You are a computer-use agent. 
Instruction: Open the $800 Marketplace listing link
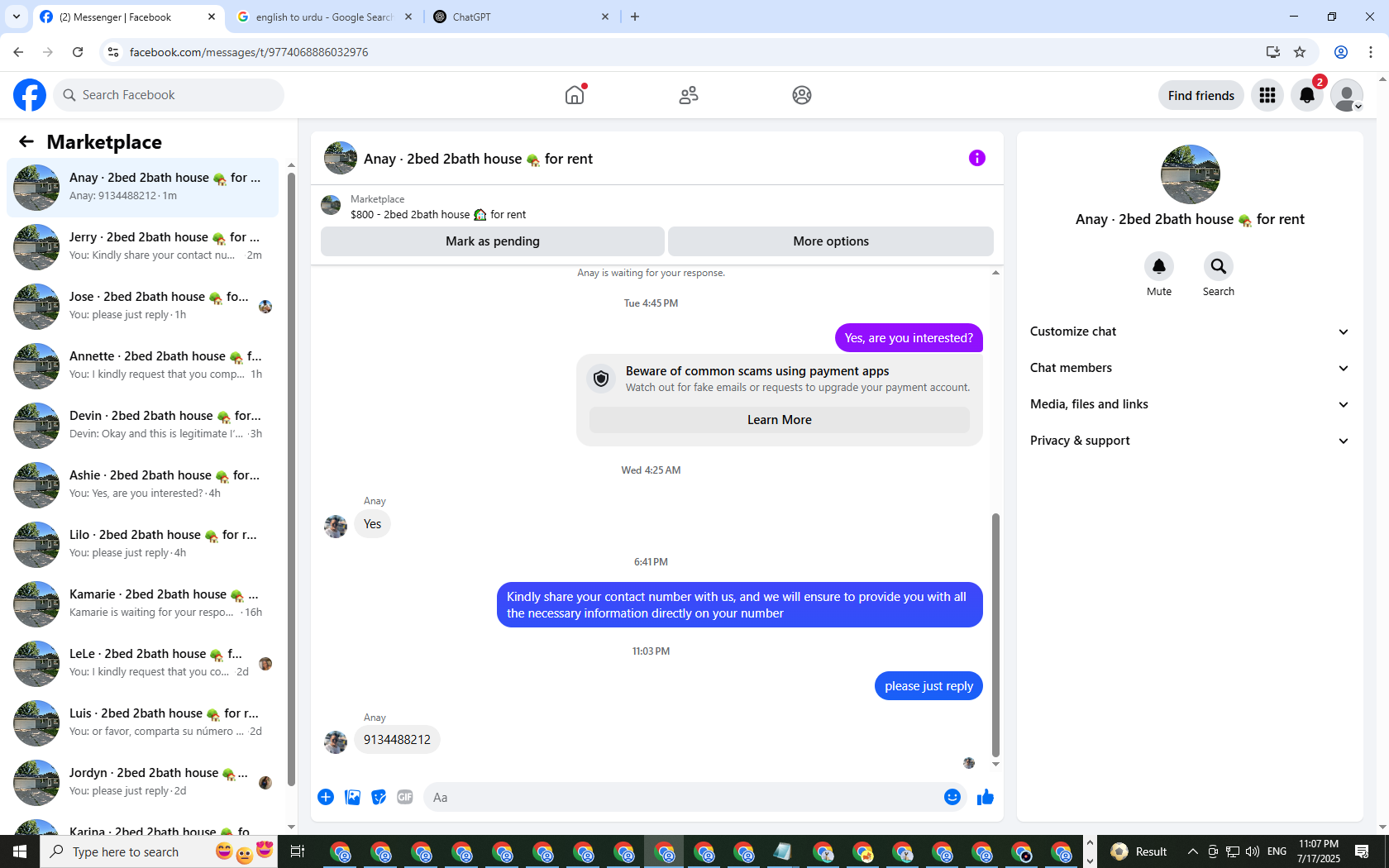[x=438, y=214]
